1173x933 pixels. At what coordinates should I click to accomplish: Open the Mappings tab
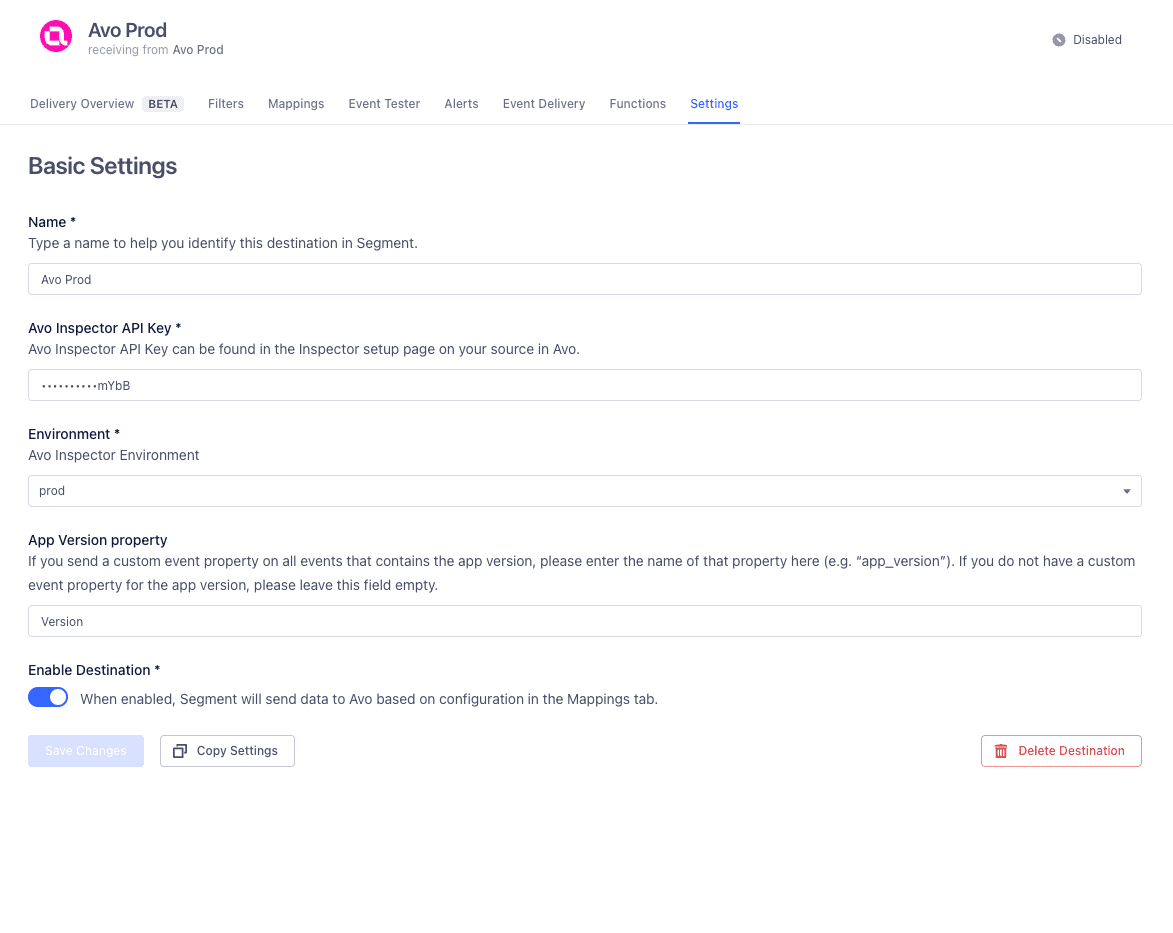tap(295, 103)
